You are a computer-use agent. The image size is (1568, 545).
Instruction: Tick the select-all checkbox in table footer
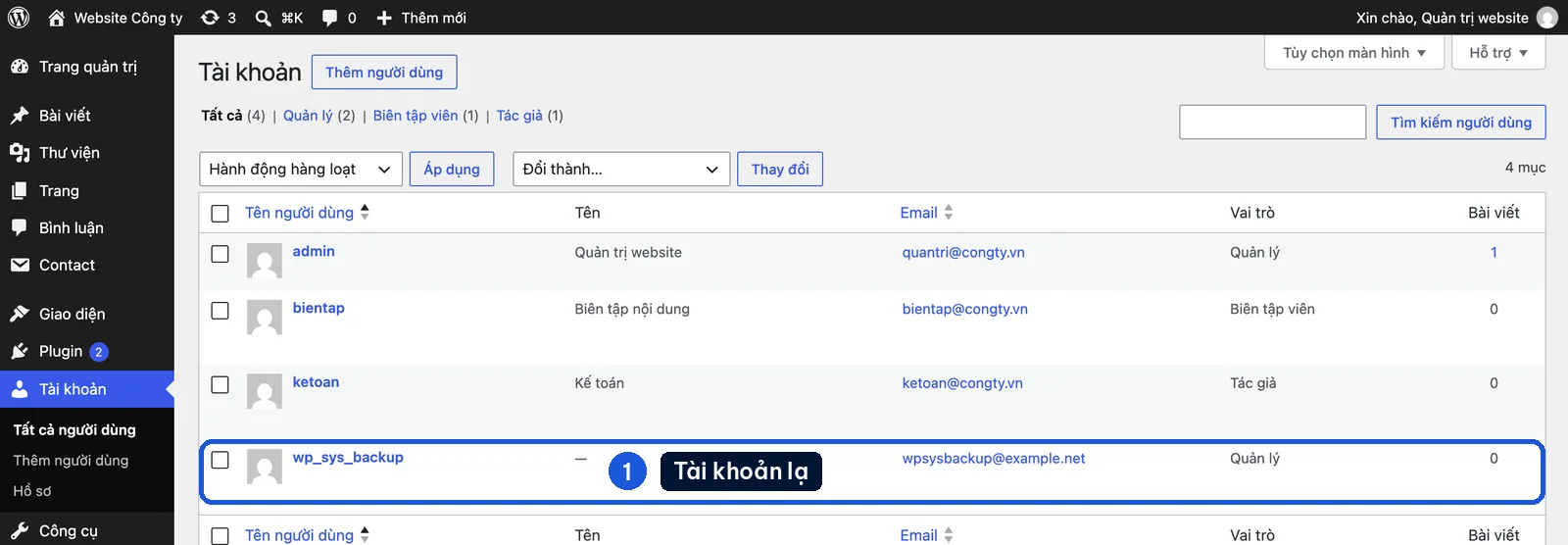click(220, 536)
